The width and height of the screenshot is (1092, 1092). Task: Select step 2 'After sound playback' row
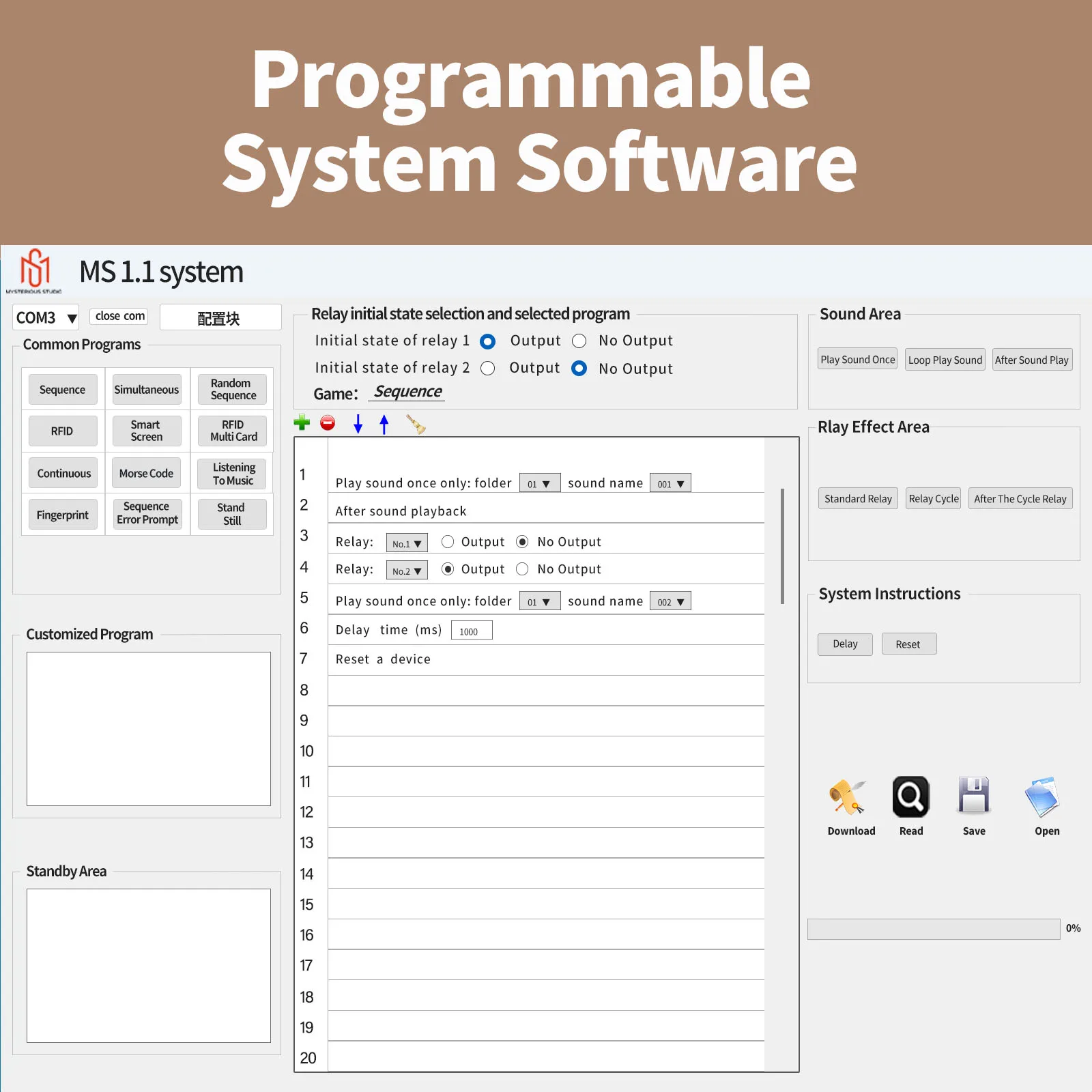point(546,508)
